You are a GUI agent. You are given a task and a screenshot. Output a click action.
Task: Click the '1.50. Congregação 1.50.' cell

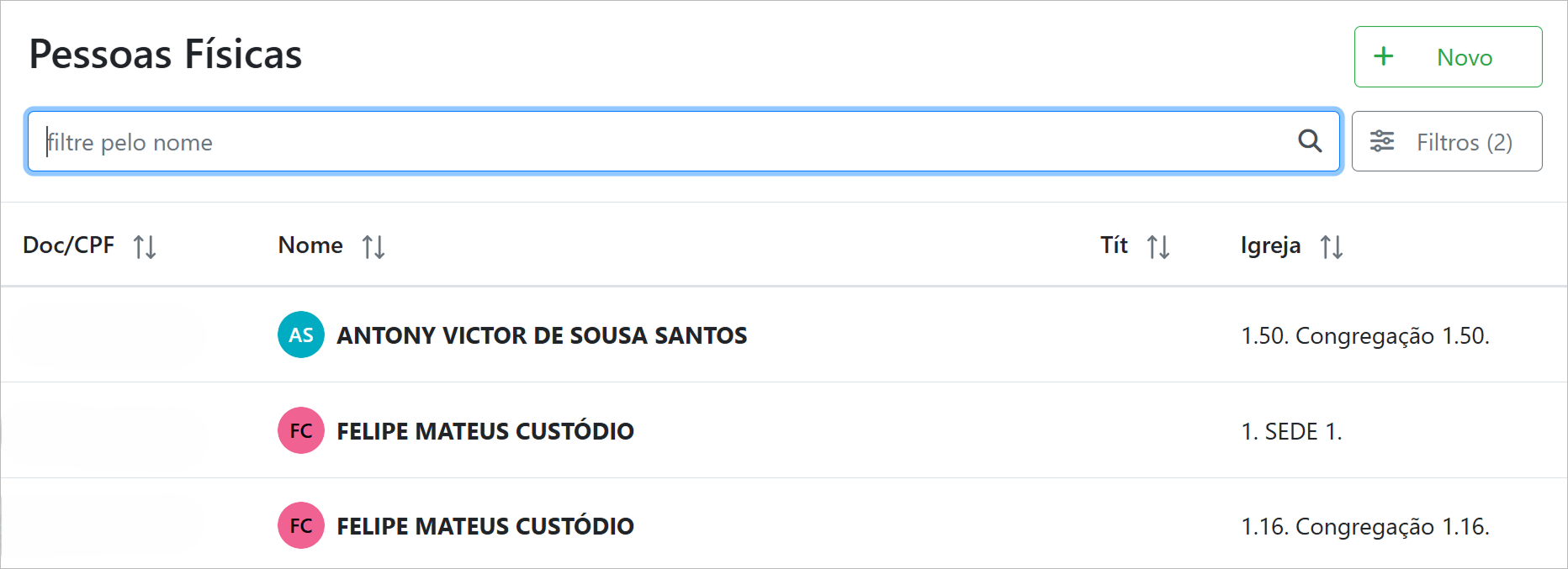coord(1365,336)
